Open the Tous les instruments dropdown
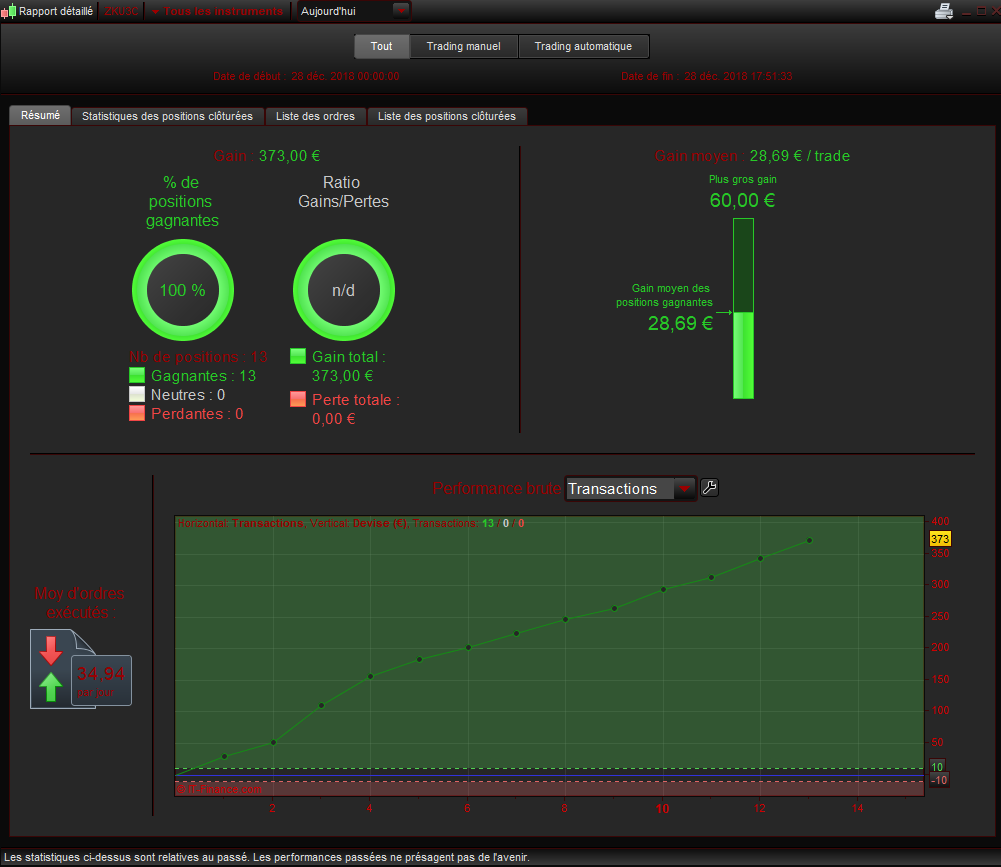This screenshot has height=867, width=1001. pyautogui.click(x=217, y=11)
